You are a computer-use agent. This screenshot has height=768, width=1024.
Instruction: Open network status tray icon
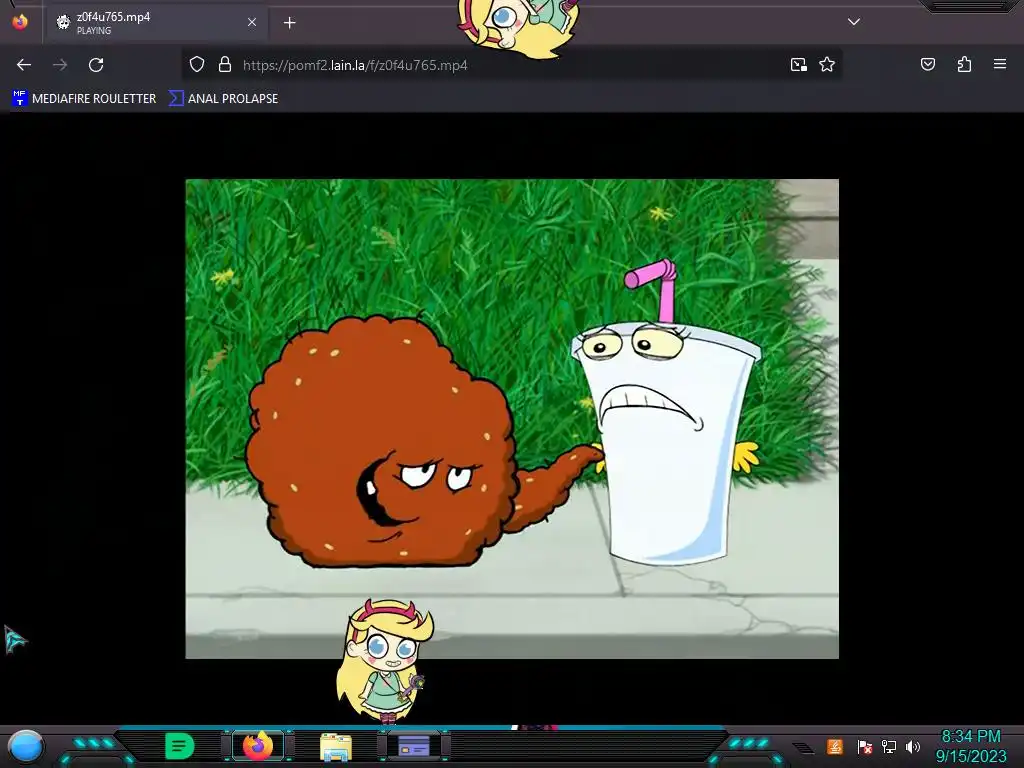888,746
